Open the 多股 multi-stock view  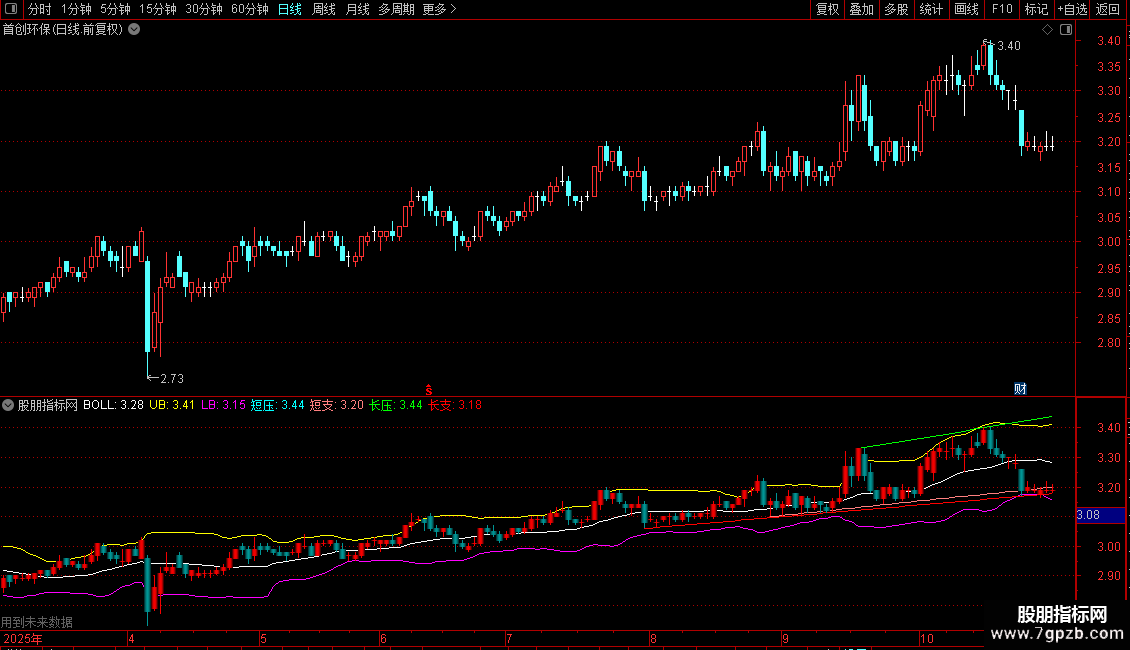pos(896,9)
